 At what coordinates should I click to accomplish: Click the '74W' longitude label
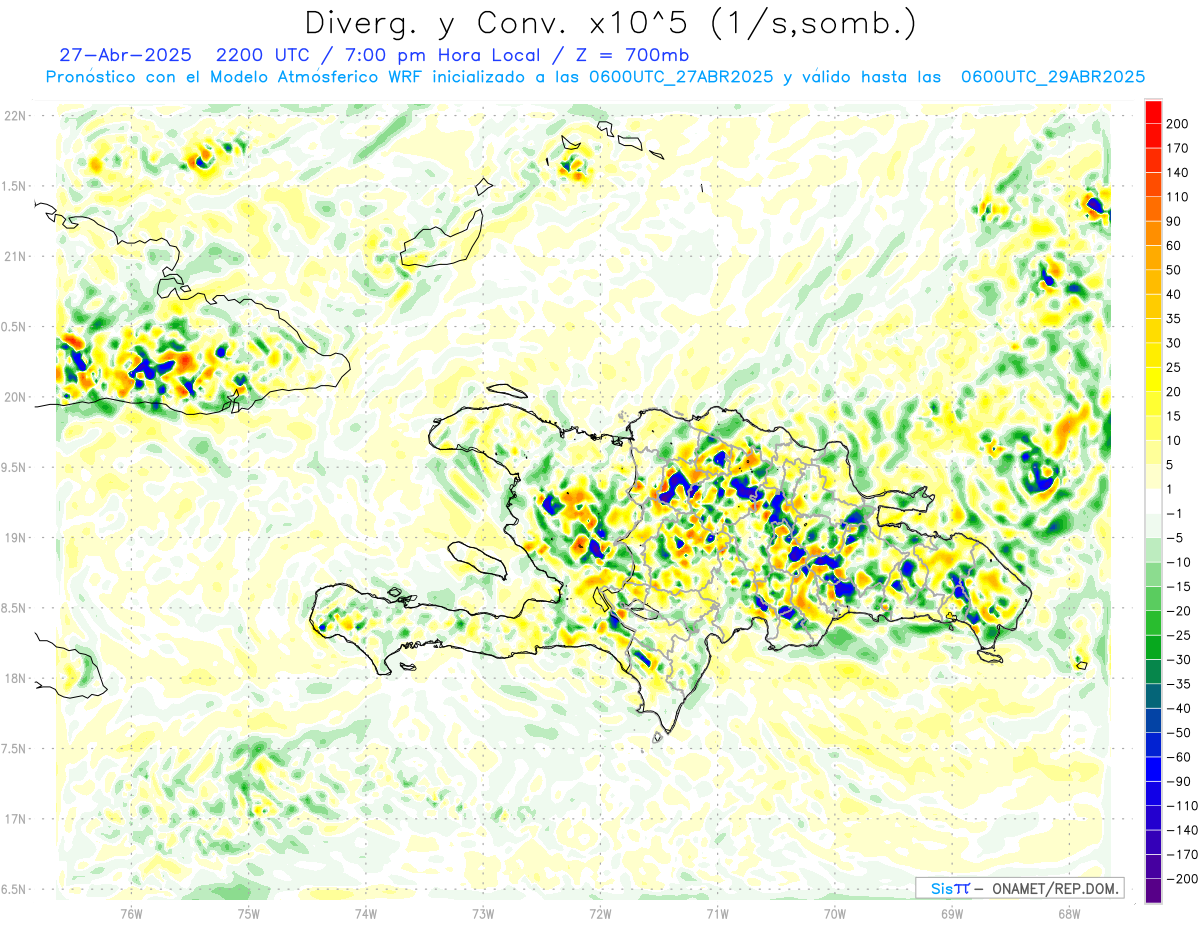pyautogui.click(x=366, y=913)
